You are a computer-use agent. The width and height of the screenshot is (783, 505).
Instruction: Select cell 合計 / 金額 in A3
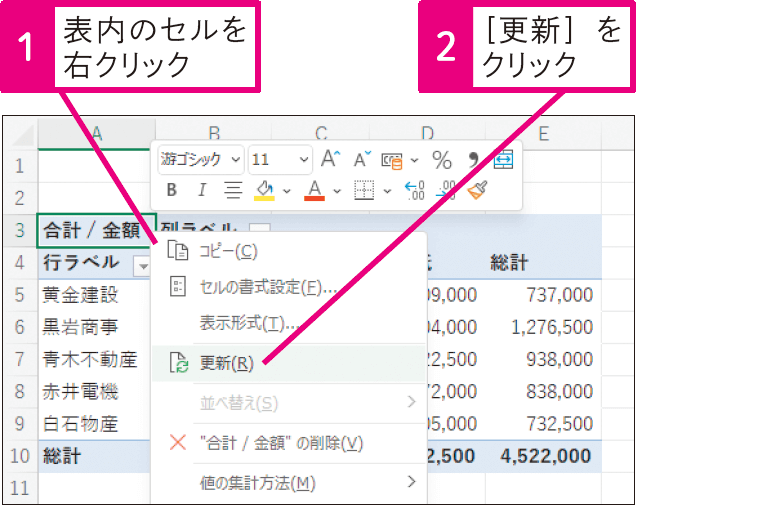pos(96,231)
